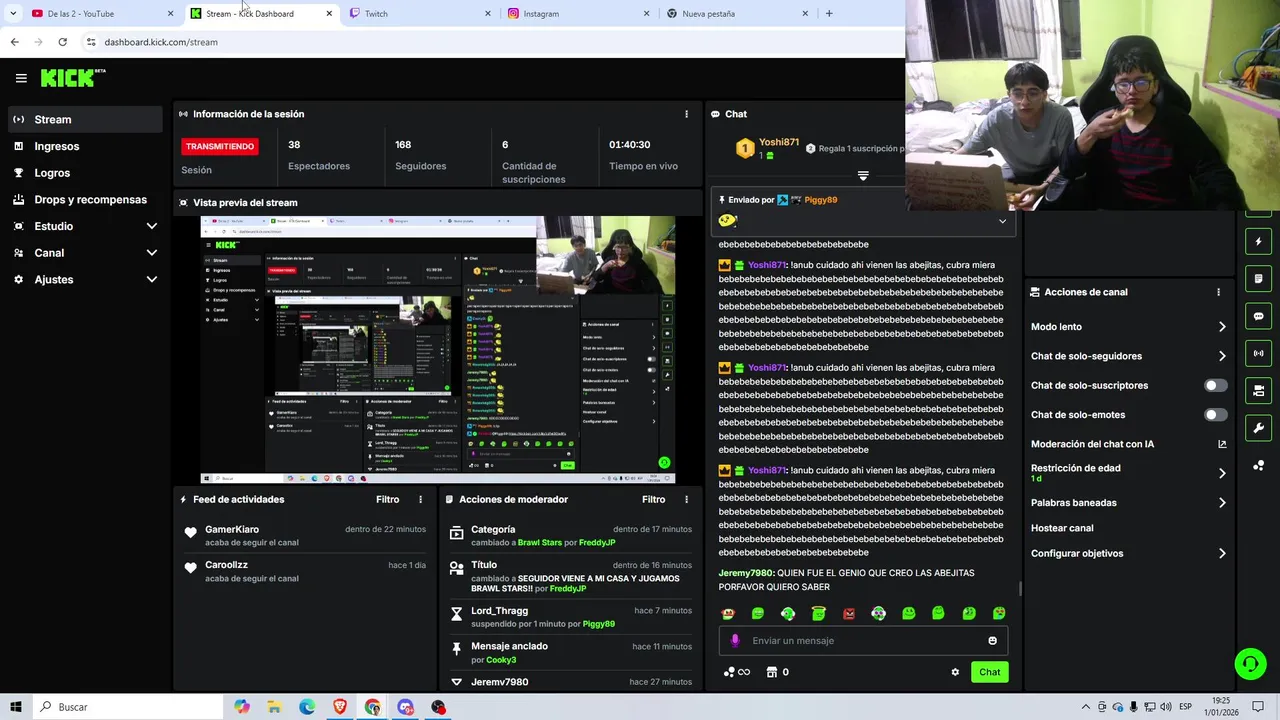Click Hostear canal action

(1062, 528)
